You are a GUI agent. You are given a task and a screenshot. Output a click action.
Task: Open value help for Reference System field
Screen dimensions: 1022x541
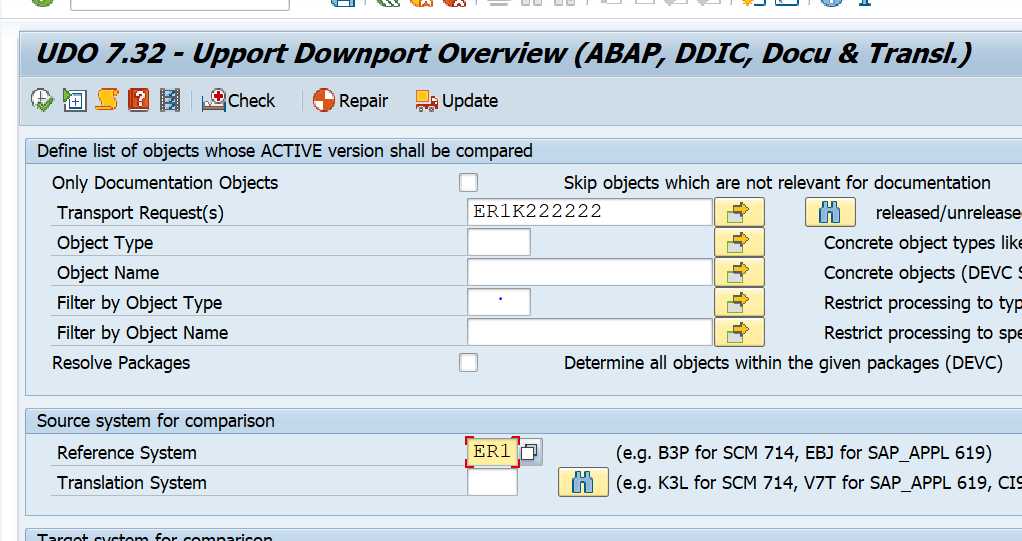click(x=530, y=453)
